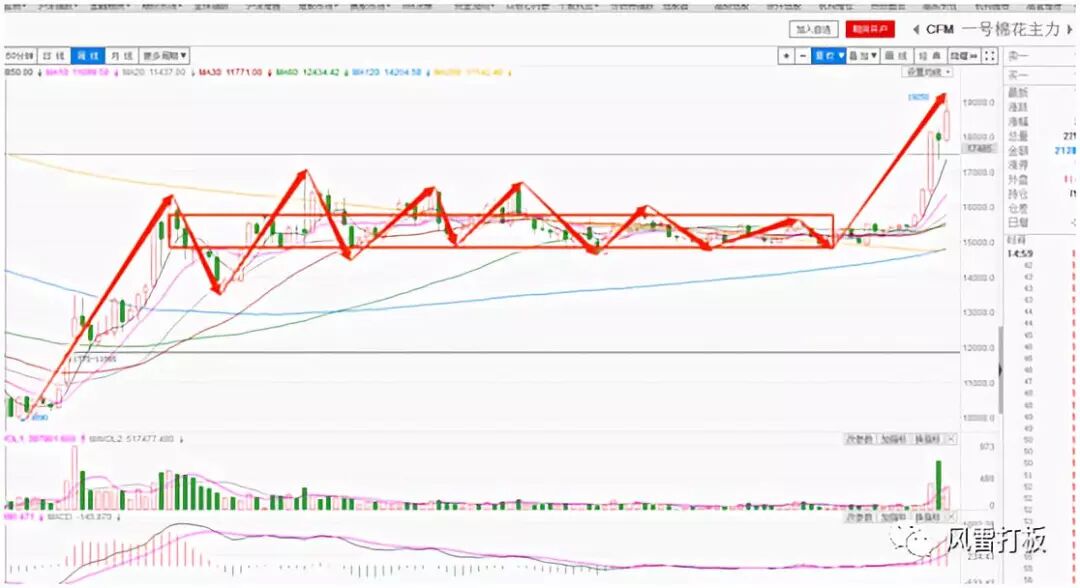Image resolution: width=1080 pixels, height=588 pixels.
Task: Click 加指标 in the MACD indicator panel
Action: [893, 517]
